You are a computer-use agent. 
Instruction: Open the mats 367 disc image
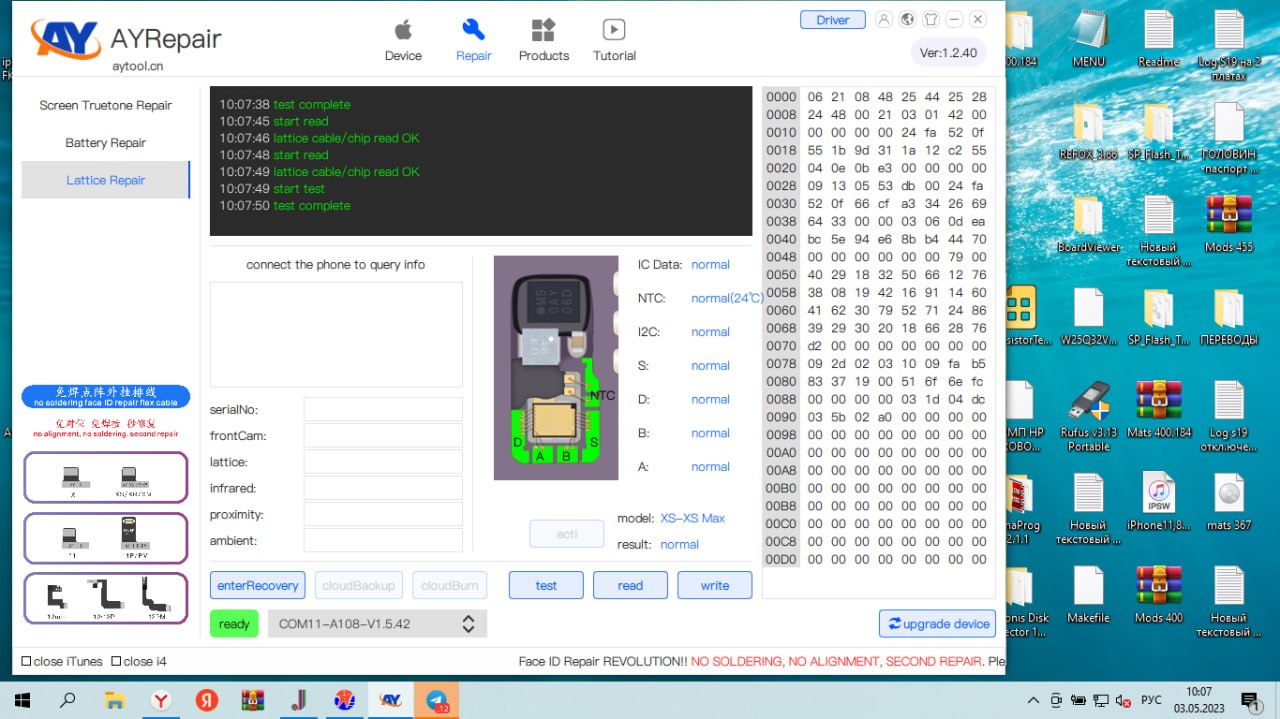(x=1228, y=502)
